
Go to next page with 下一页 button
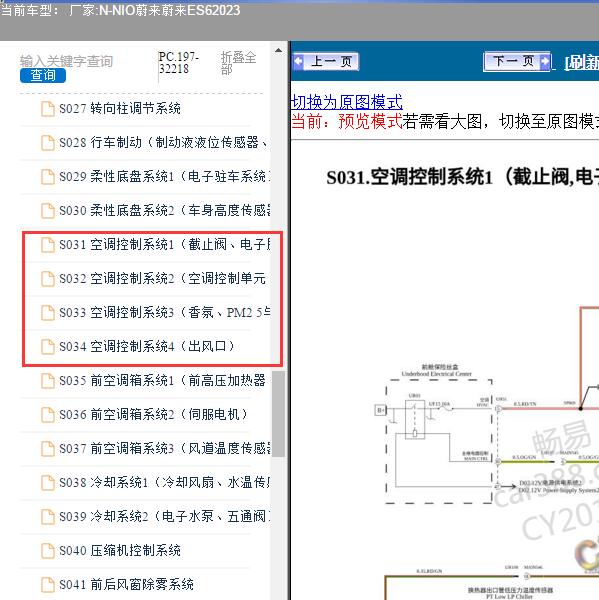point(517,61)
